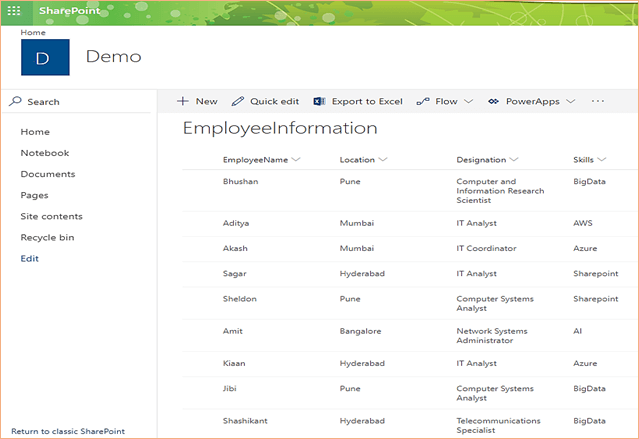Click the Home breadcrumb above logo

coord(33,33)
